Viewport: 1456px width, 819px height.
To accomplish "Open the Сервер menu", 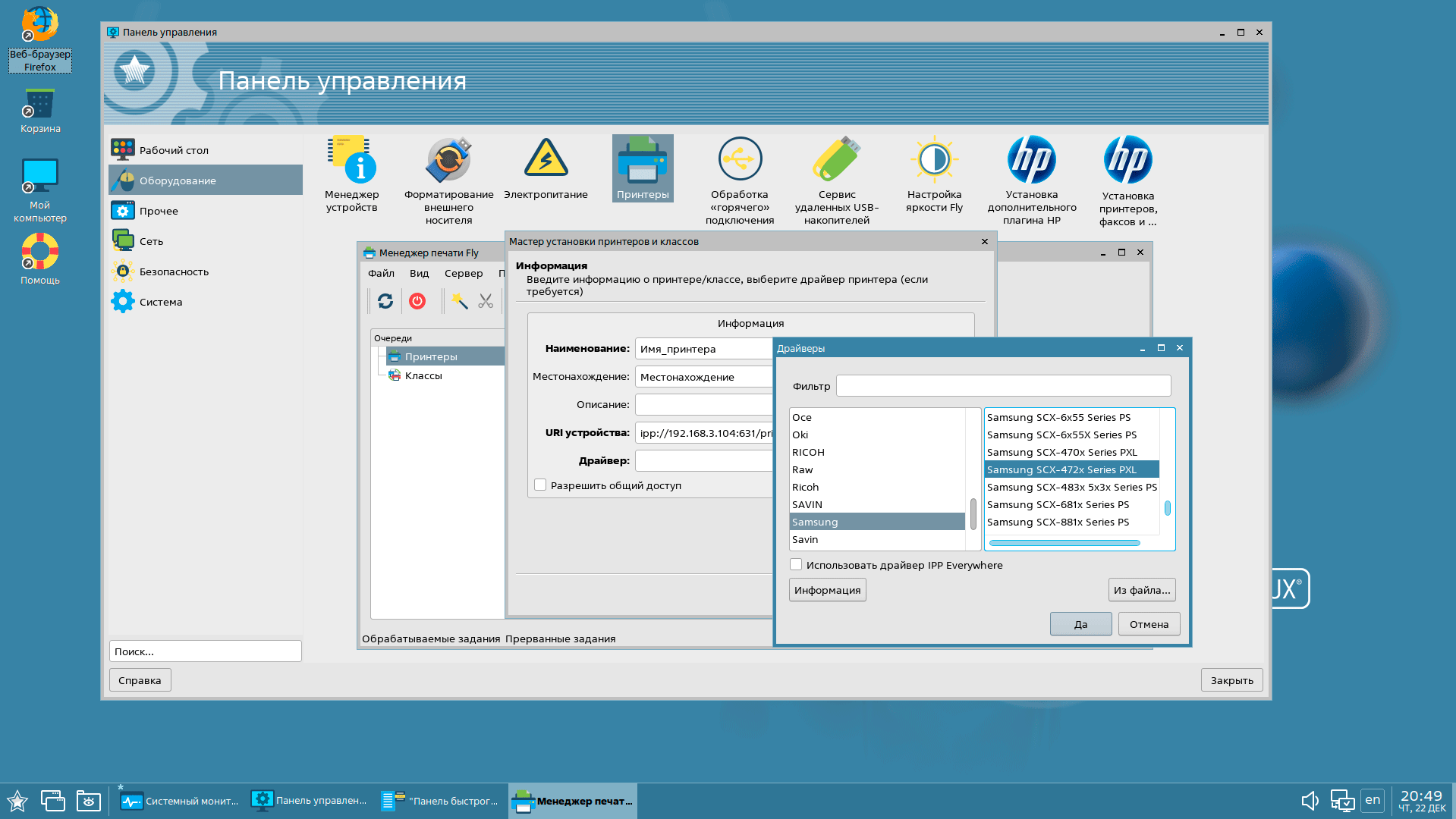I will tap(463, 273).
